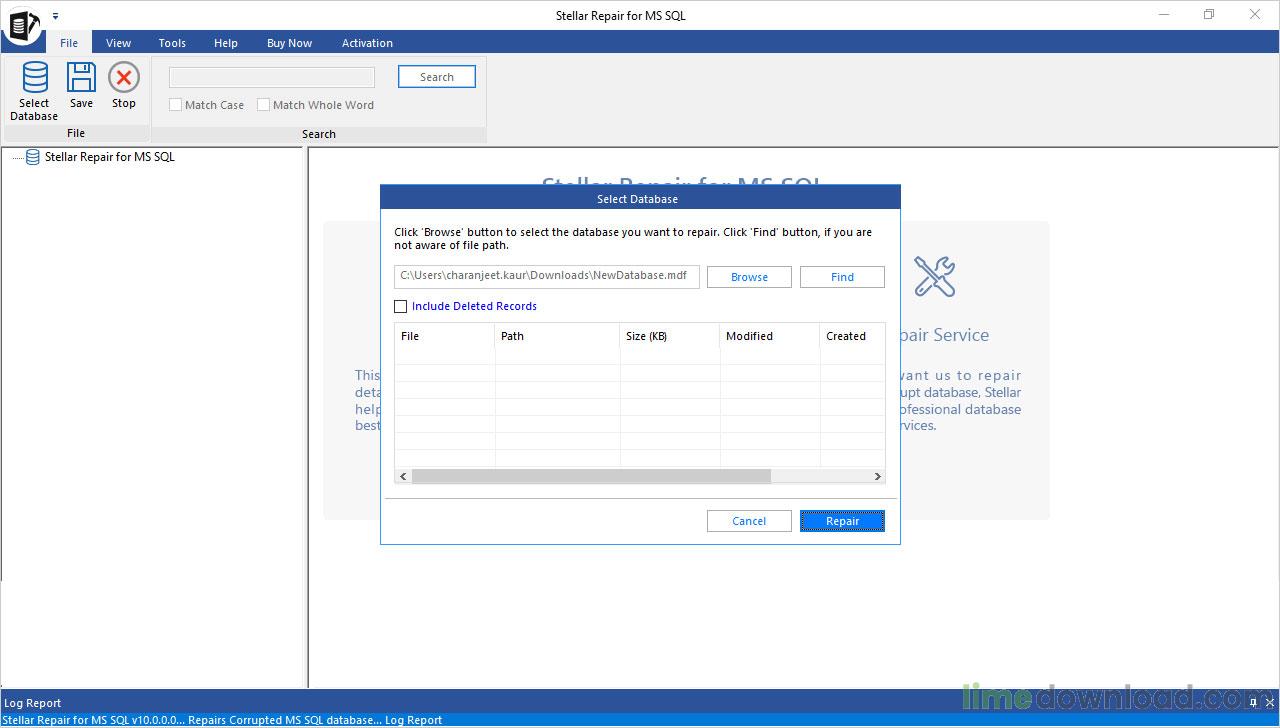Click the Browse button

click(749, 277)
